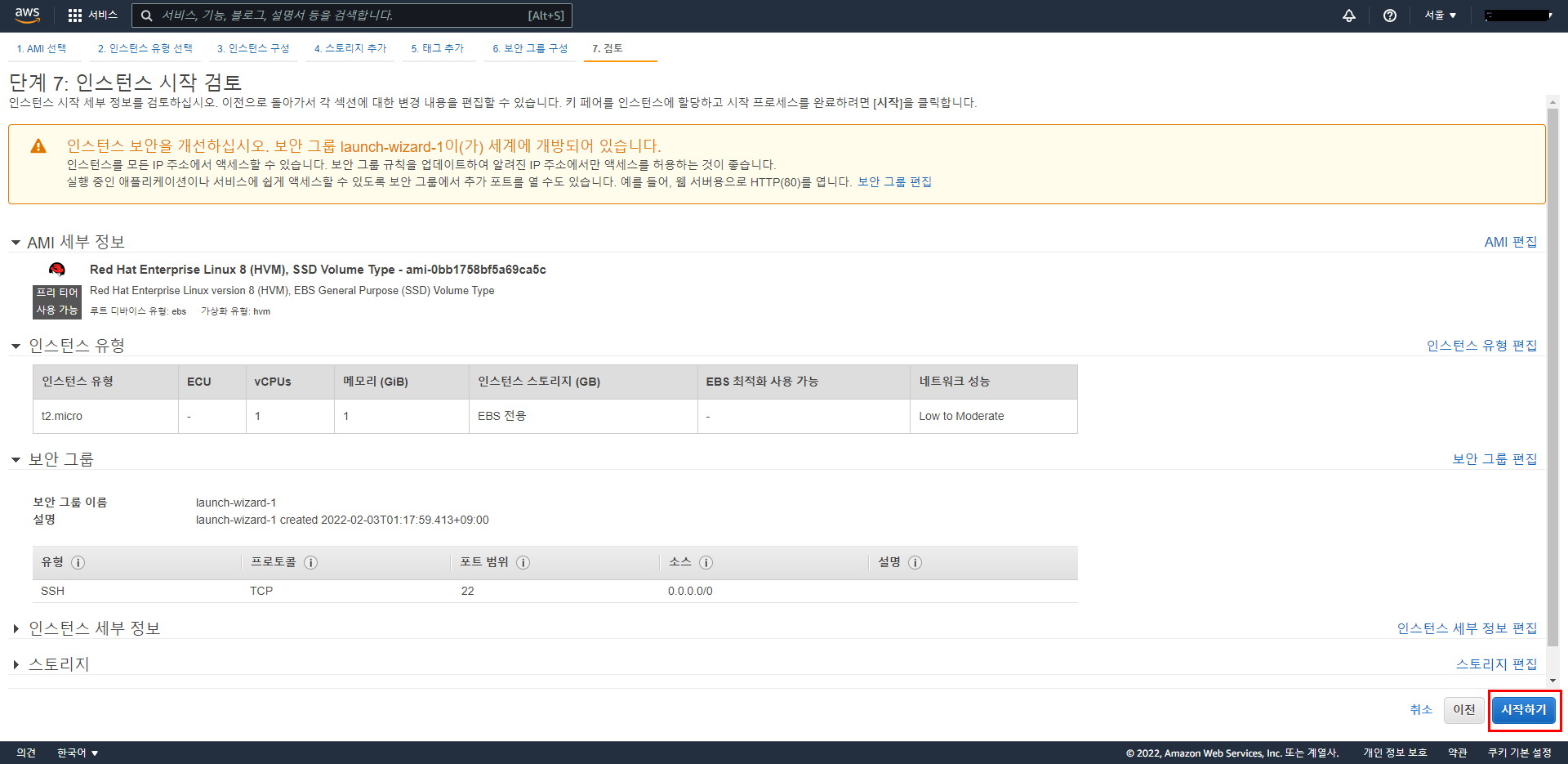Open the redacted account name dropdown

click(x=1519, y=16)
